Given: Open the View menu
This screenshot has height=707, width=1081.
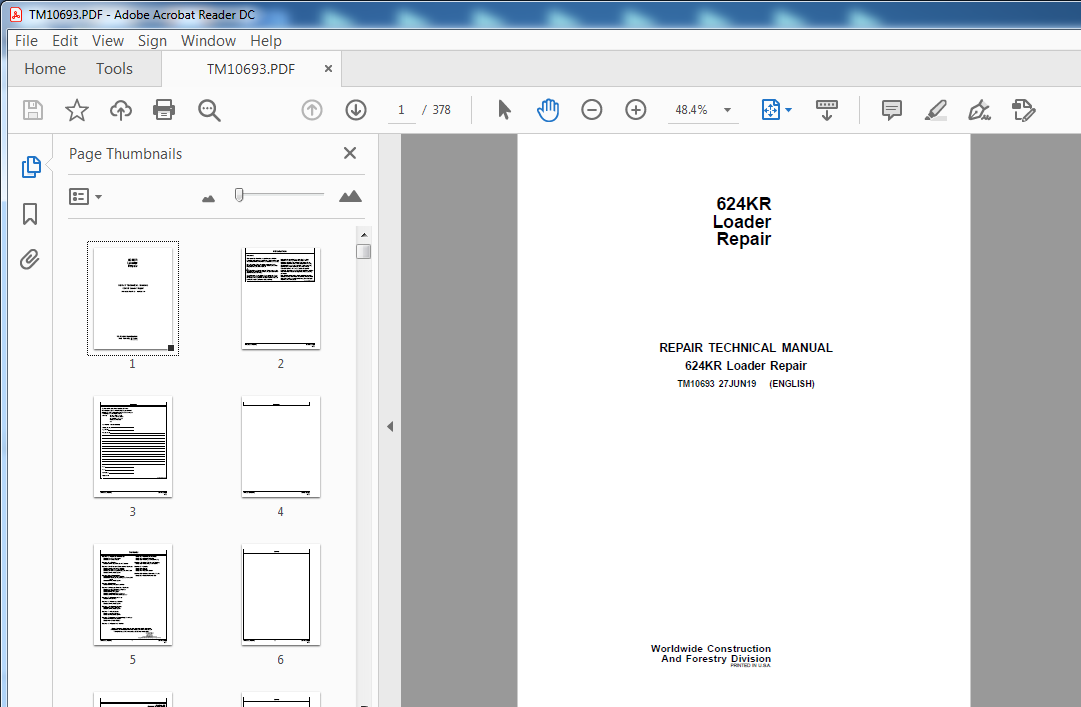Looking at the screenshot, I should (108, 41).
